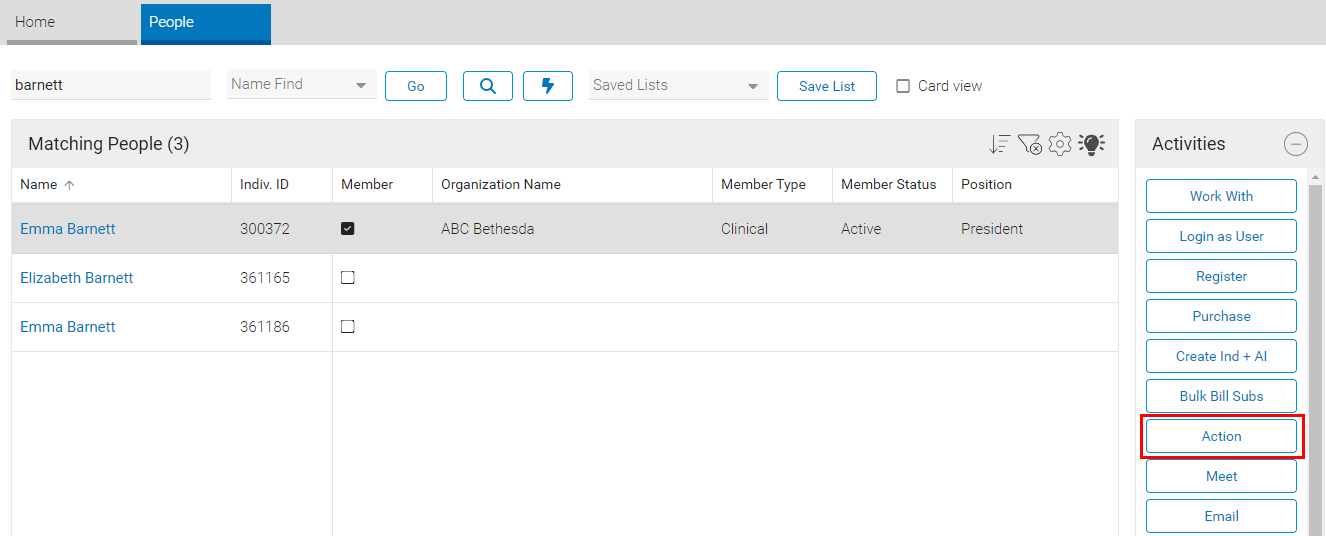The width and height of the screenshot is (1326, 536).
Task: Click the Login as User button
Action: click(x=1221, y=236)
